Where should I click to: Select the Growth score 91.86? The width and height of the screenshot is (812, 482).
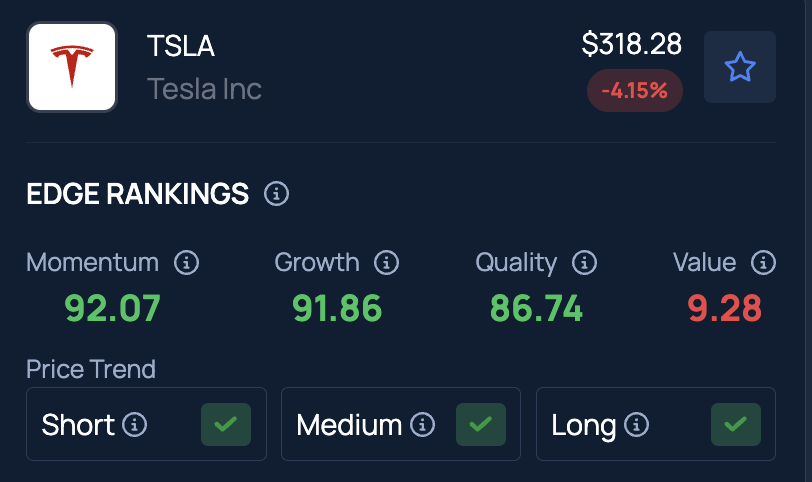[337, 309]
